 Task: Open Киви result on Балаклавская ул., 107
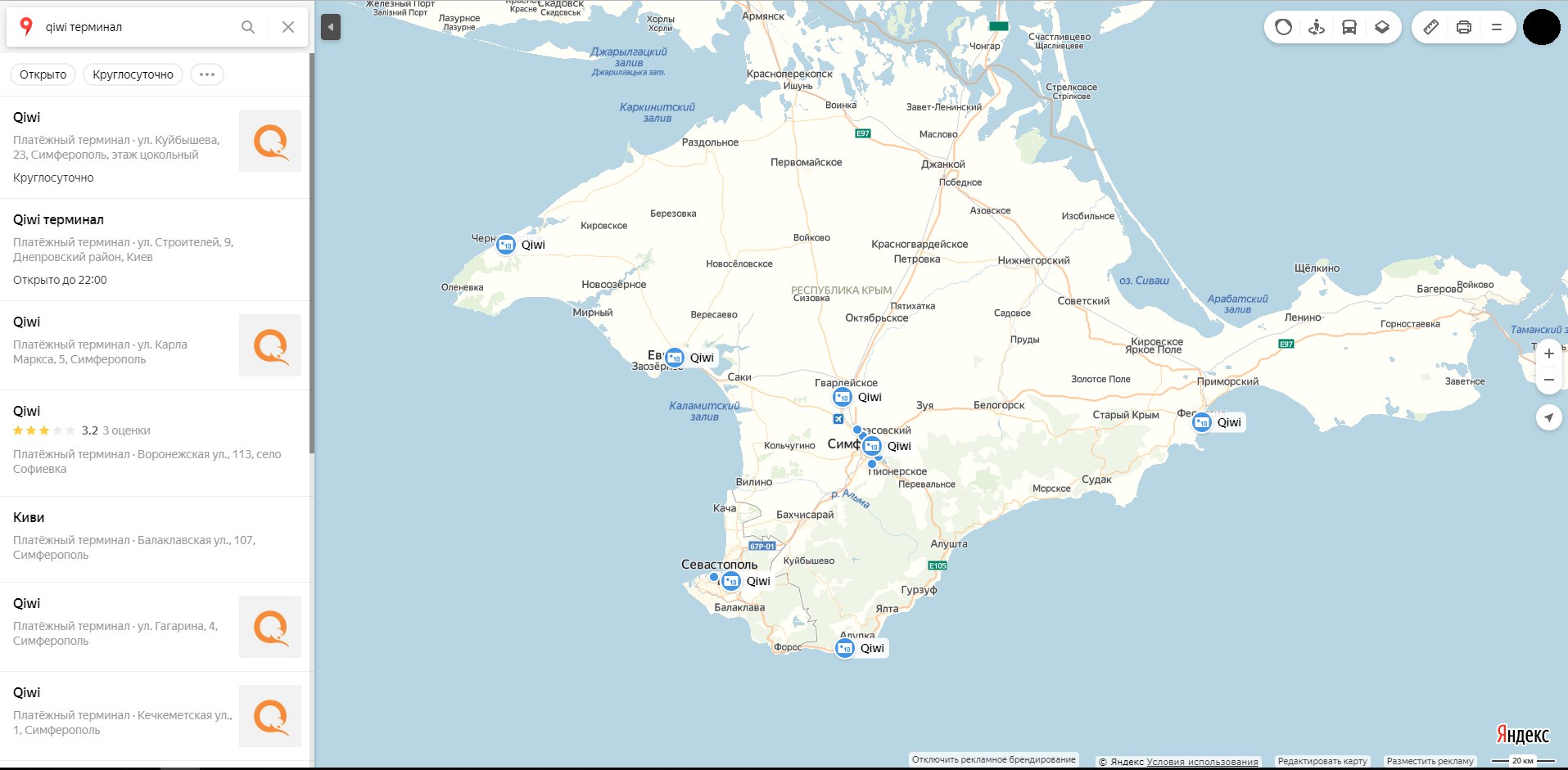coord(156,539)
